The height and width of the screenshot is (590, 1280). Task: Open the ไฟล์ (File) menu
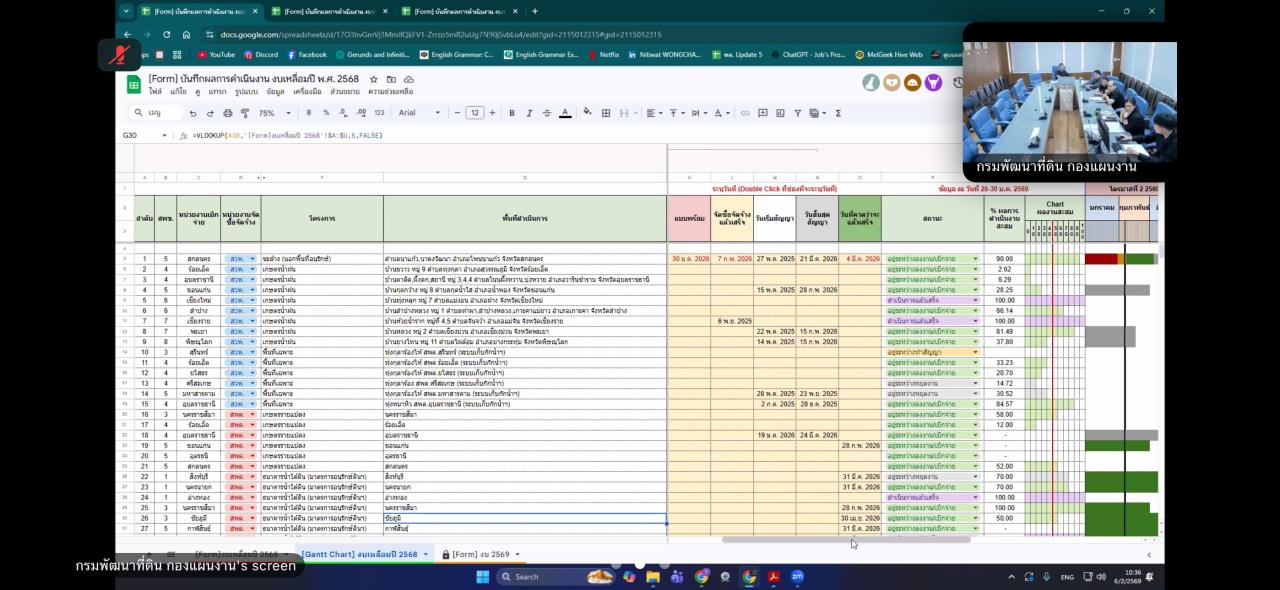pos(155,91)
